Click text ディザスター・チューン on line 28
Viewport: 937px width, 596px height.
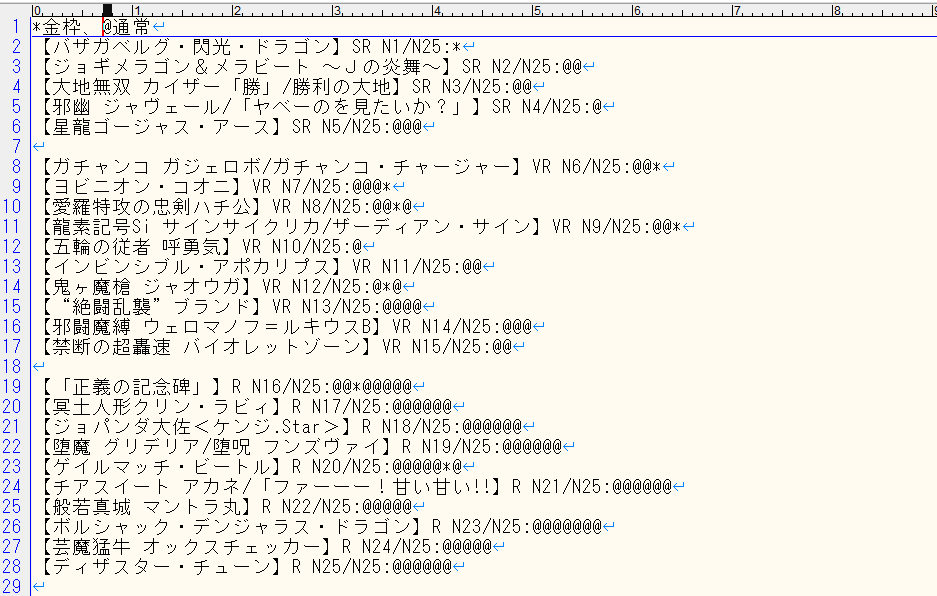click(161, 567)
